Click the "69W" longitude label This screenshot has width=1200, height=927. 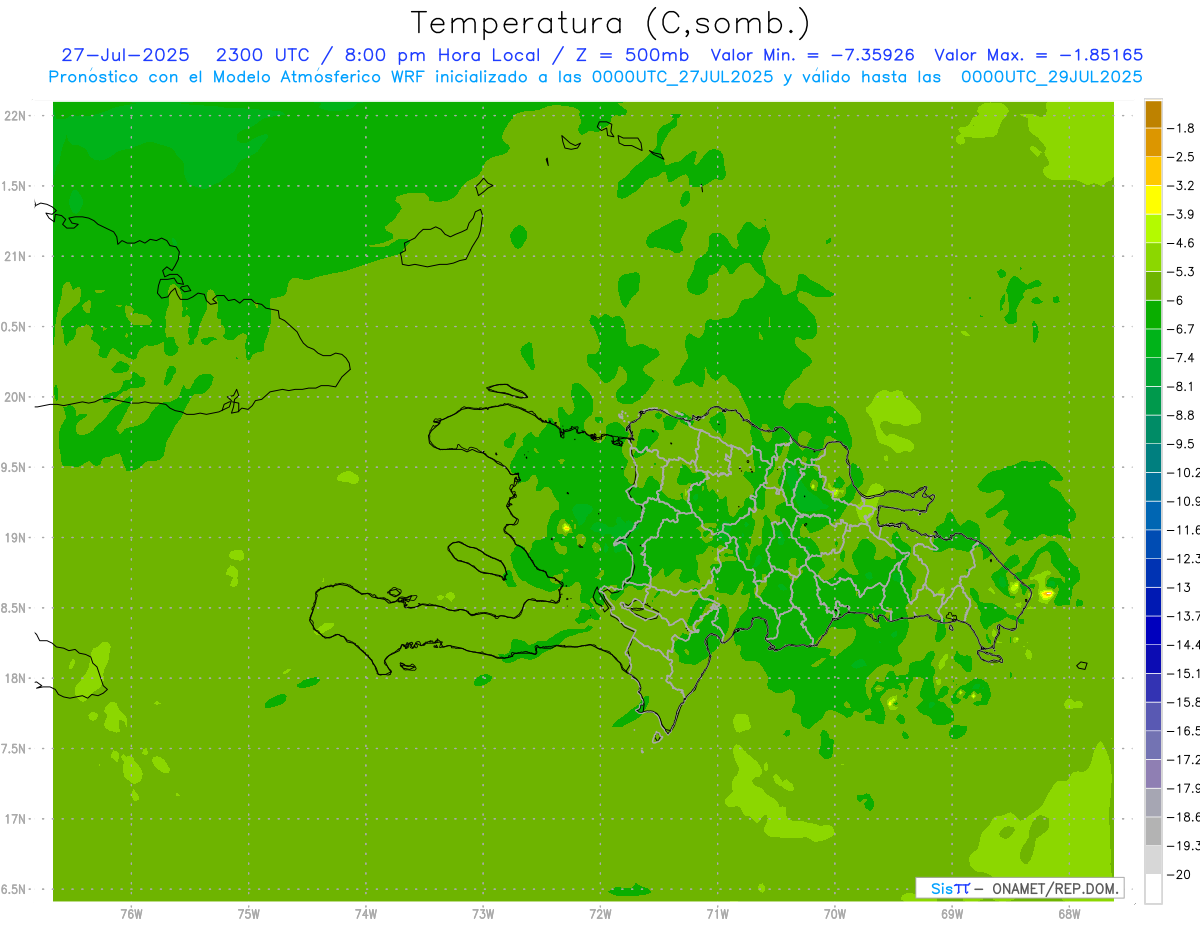[x=951, y=912]
